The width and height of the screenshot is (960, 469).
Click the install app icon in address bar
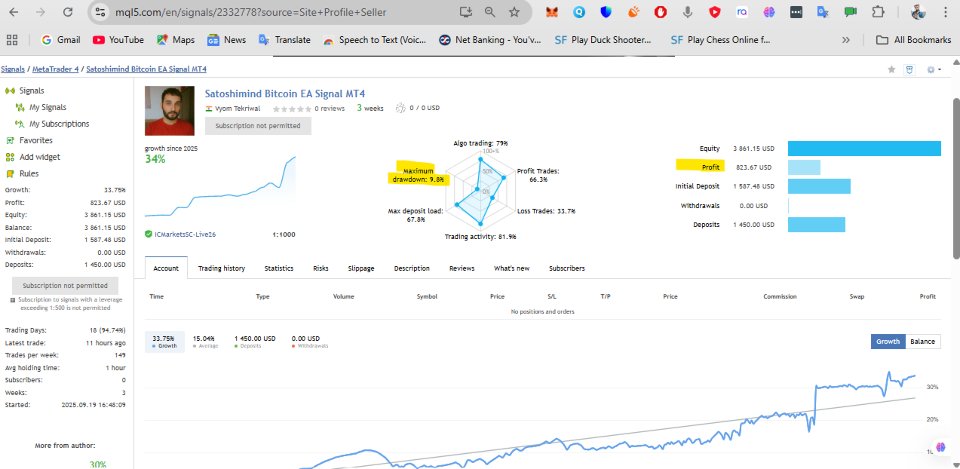tap(466, 12)
